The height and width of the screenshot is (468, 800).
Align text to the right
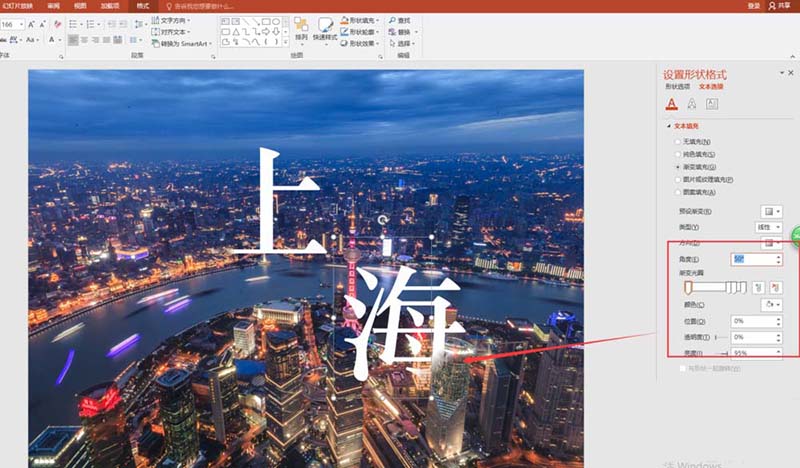point(95,39)
